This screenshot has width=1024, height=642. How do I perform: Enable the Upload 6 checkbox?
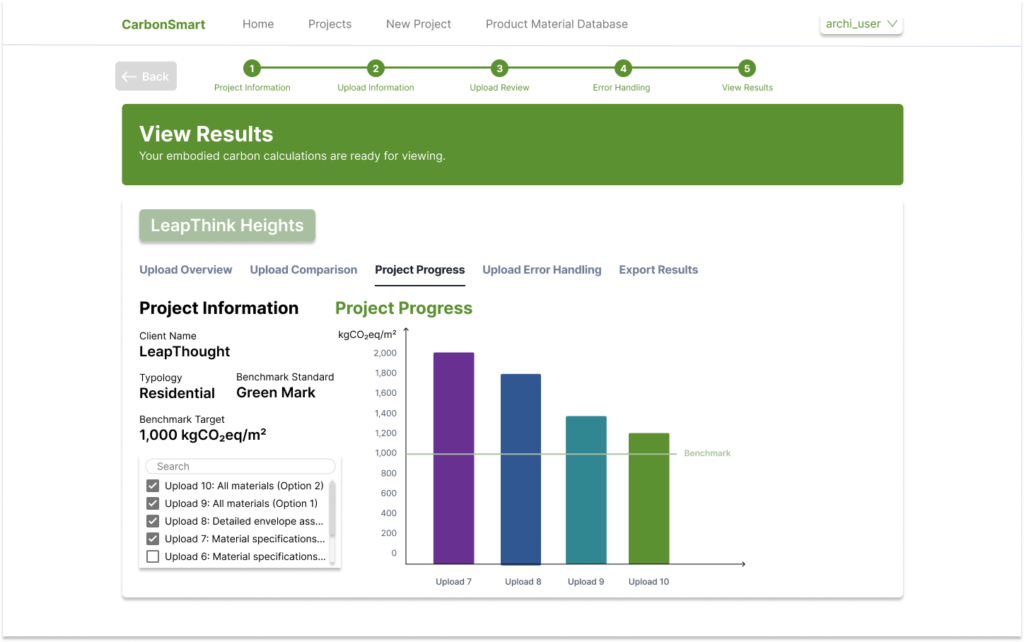point(152,556)
